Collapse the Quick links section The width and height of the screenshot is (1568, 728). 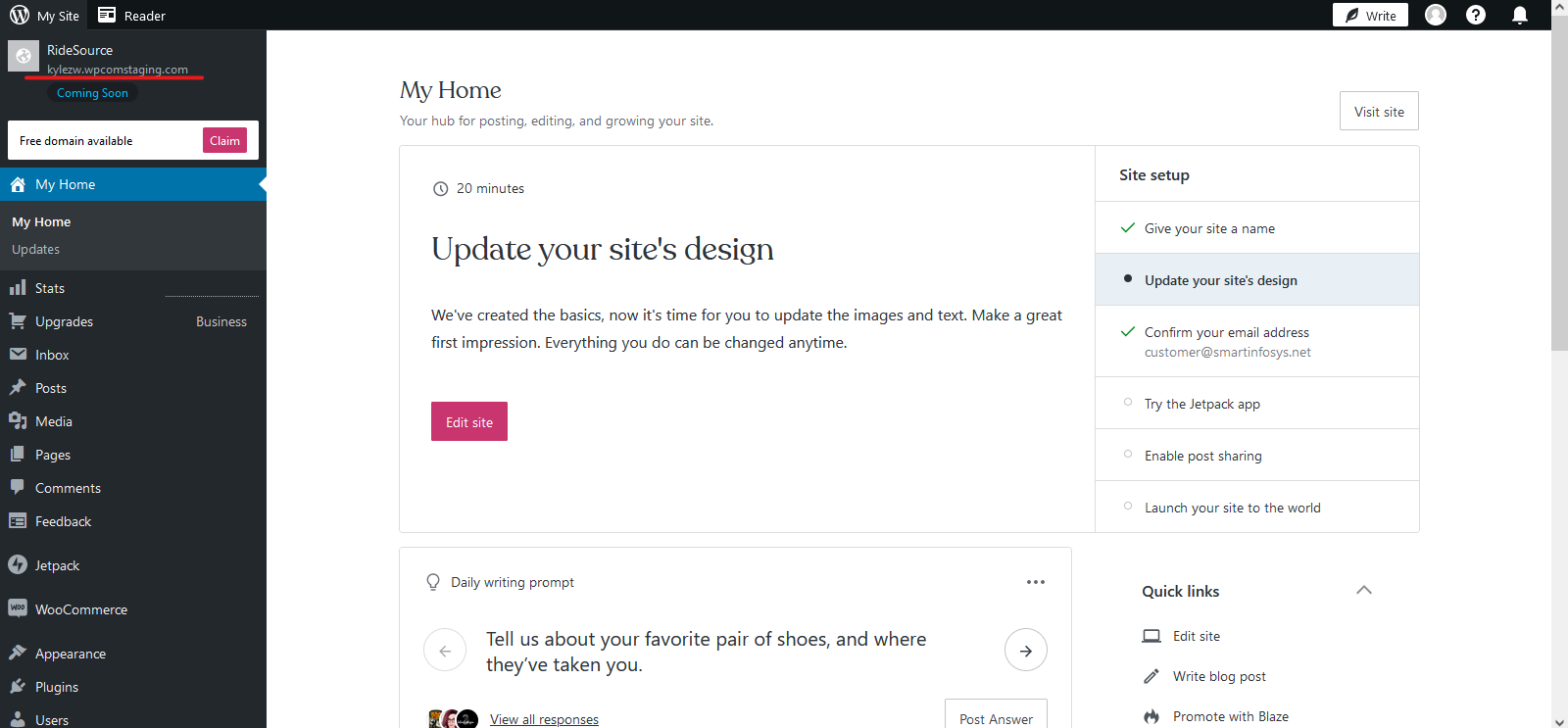coord(1364,591)
